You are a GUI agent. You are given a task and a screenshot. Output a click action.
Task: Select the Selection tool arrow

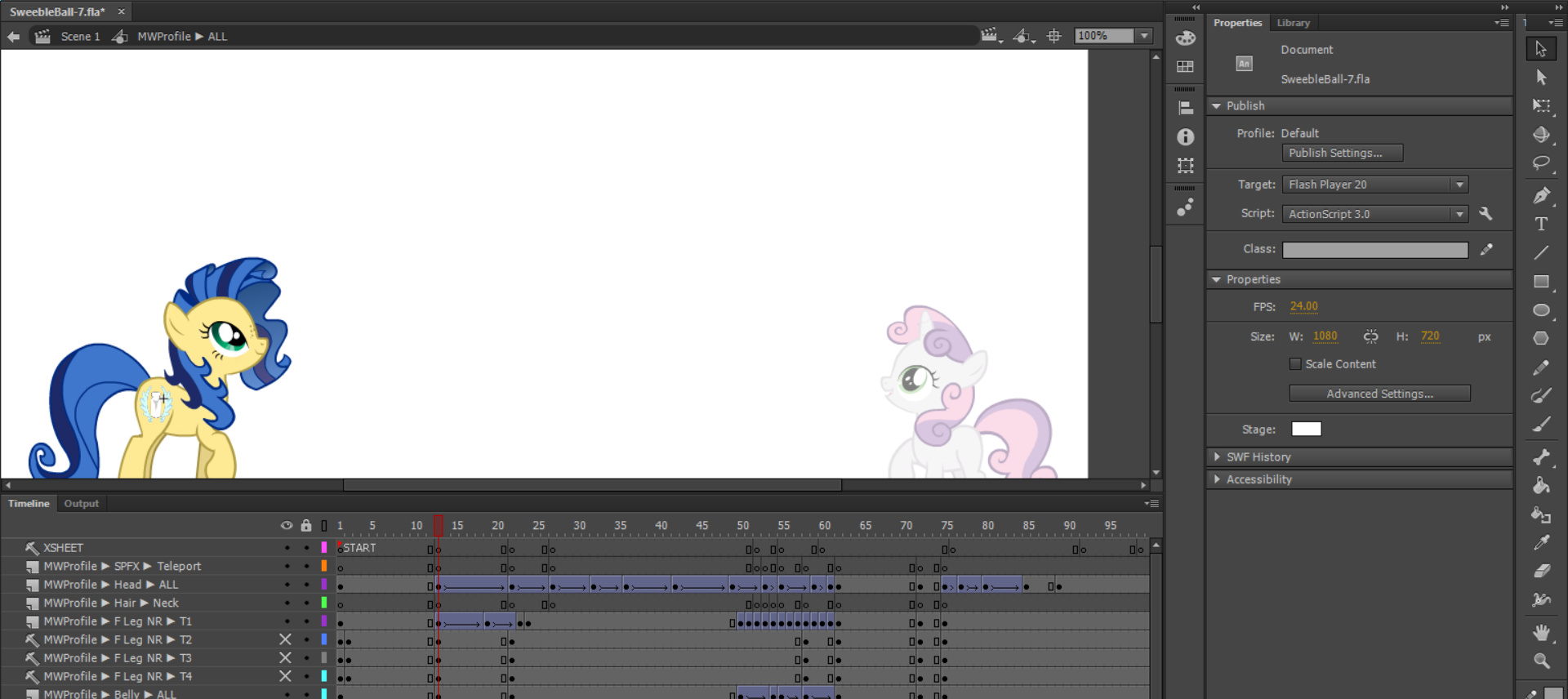(x=1541, y=49)
